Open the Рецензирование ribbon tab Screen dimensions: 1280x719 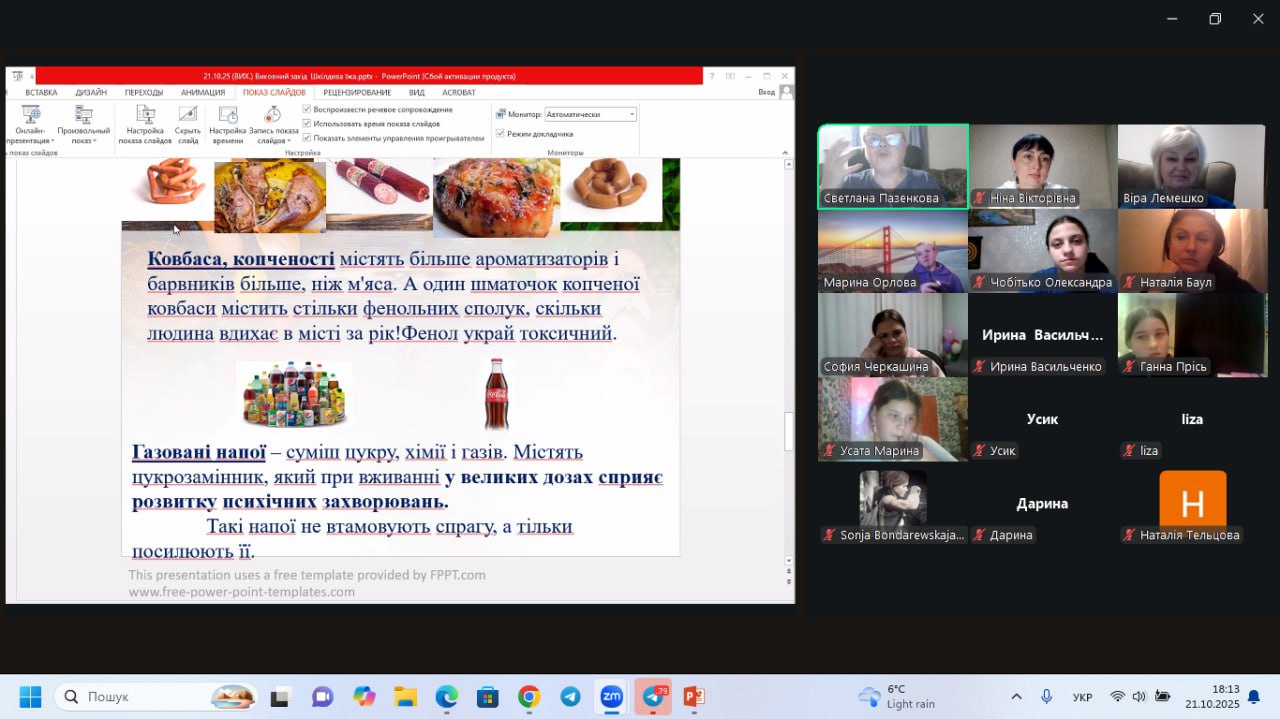(x=357, y=92)
